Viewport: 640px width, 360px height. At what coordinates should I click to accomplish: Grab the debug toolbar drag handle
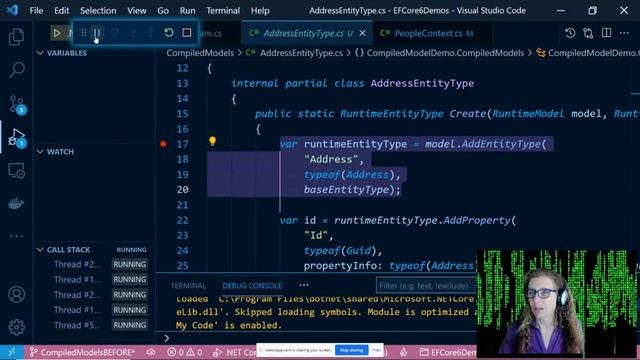tap(84, 33)
